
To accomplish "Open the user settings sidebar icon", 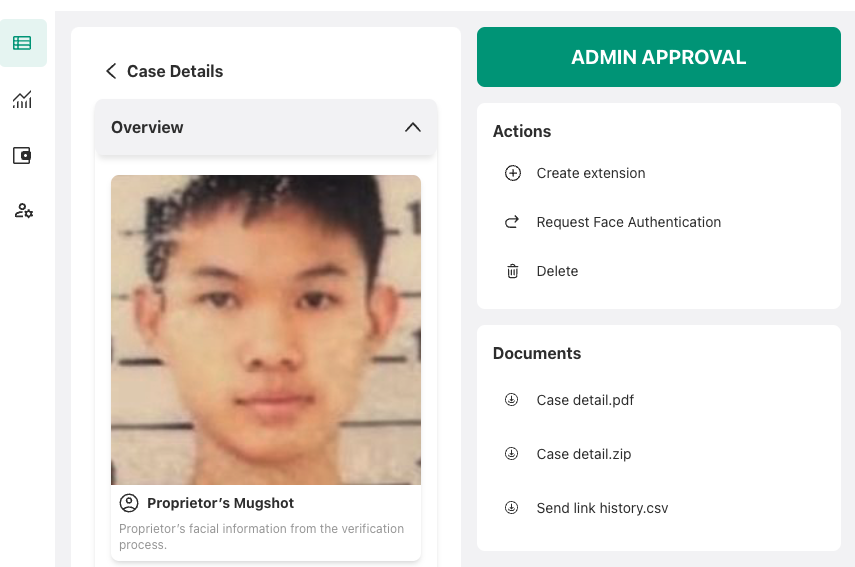I will point(23,210).
